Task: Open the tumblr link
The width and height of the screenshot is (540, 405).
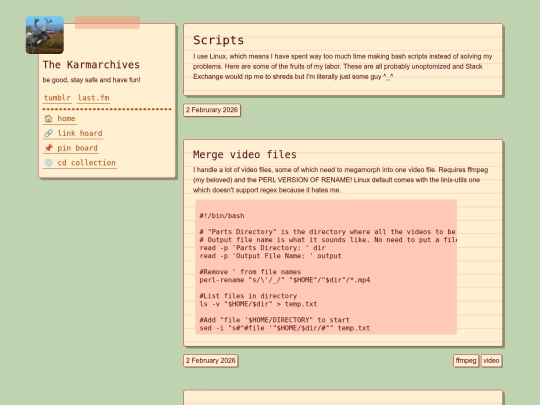Action: coord(57,98)
